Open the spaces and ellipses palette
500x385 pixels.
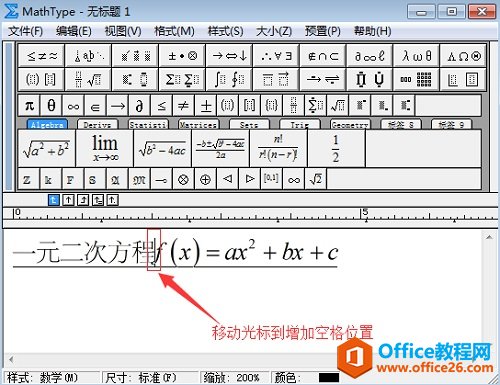click(x=88, y=56)
